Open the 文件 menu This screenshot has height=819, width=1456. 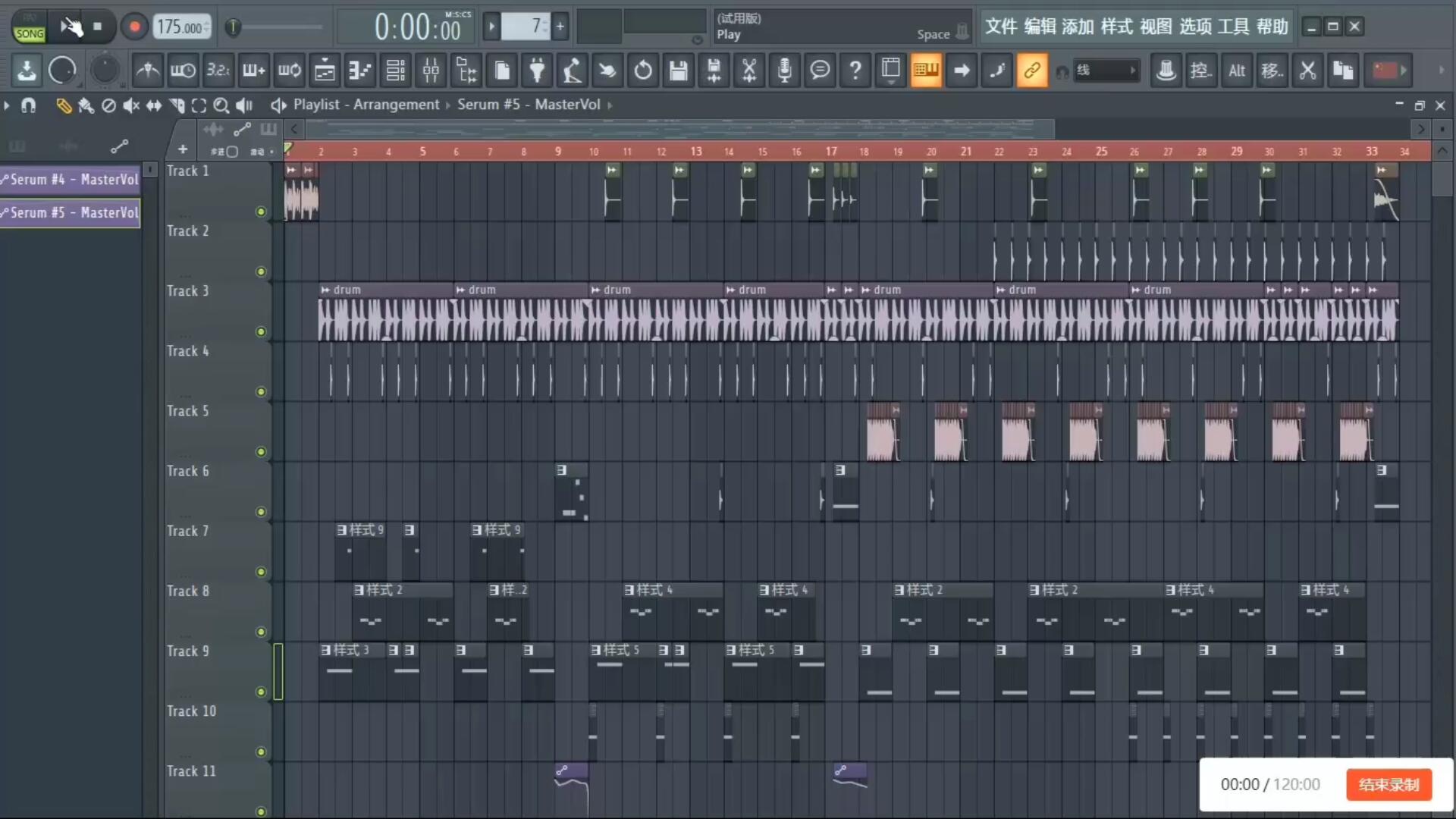[1001, 27]
